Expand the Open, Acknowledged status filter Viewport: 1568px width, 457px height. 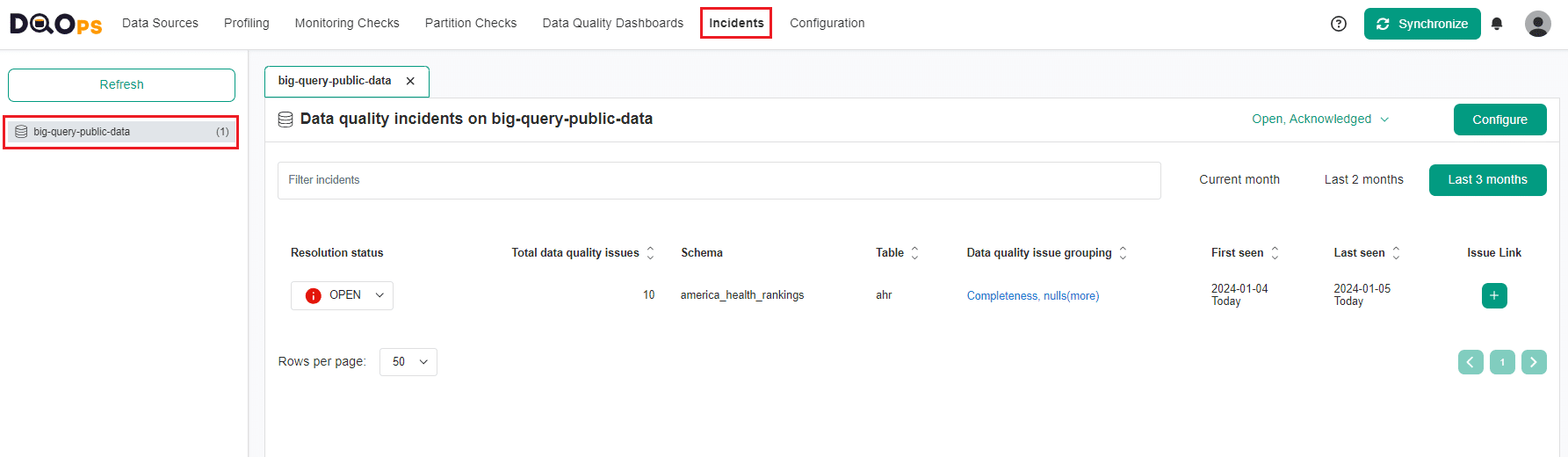pos(1319,120)
